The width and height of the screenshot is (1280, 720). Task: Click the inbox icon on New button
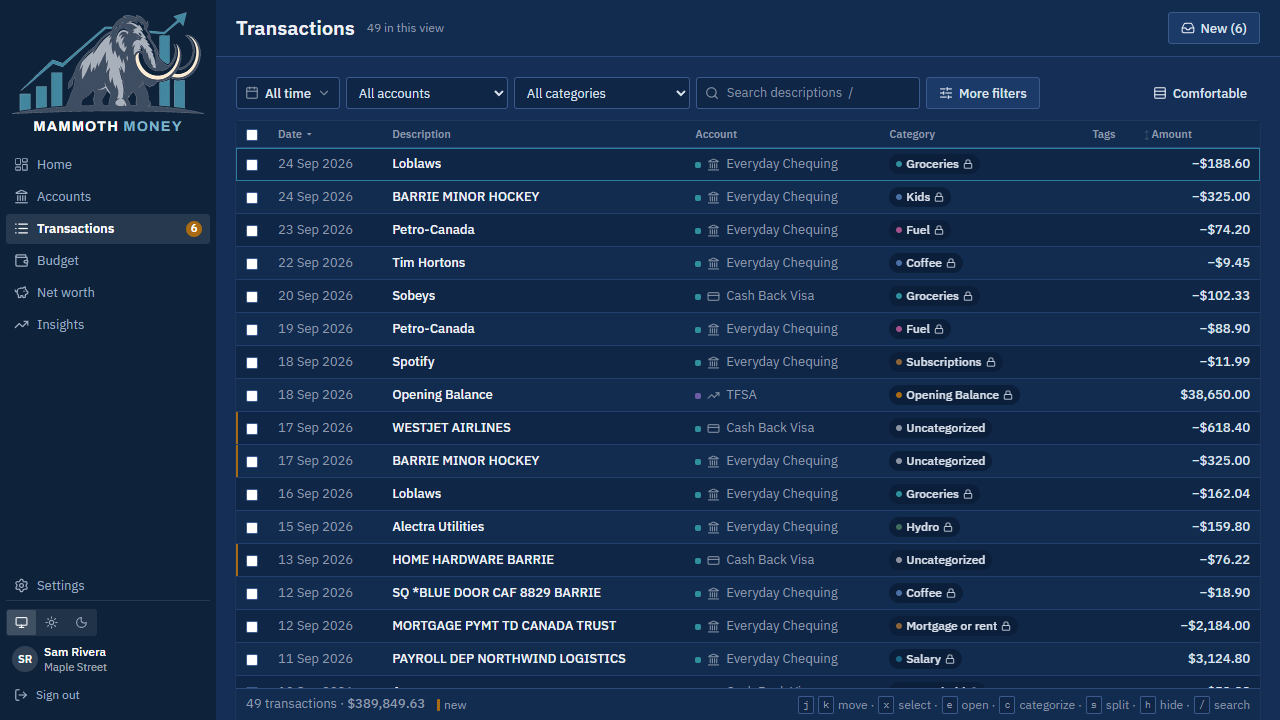[1188, 28]
